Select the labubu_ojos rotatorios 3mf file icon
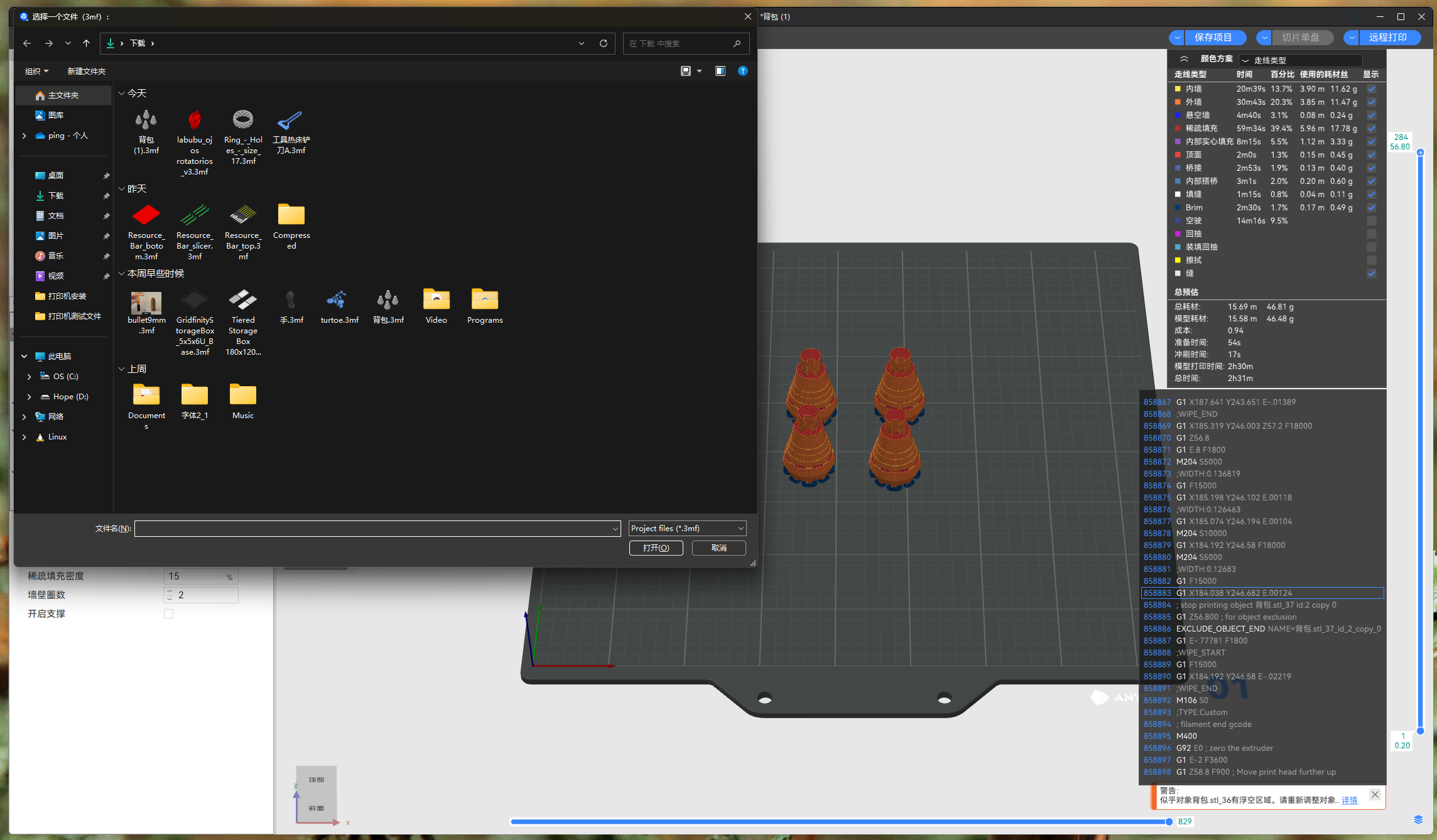Viewport: 1437px width, 840px height. pos(195,120)
